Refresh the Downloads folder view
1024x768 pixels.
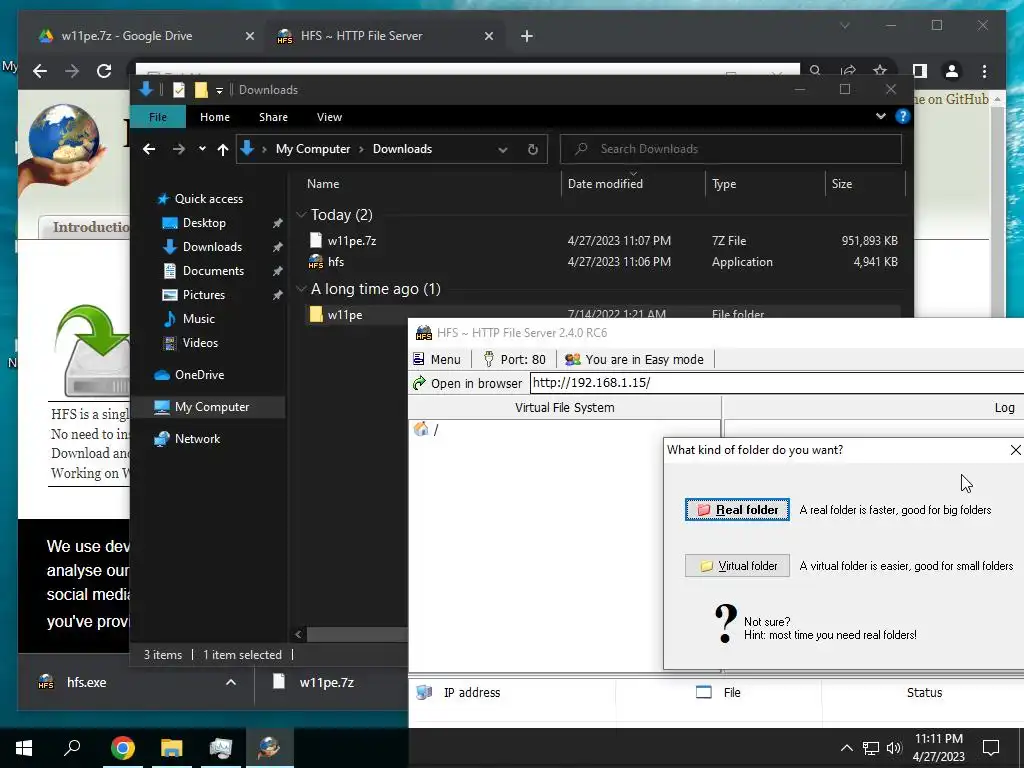coord(533,150)
